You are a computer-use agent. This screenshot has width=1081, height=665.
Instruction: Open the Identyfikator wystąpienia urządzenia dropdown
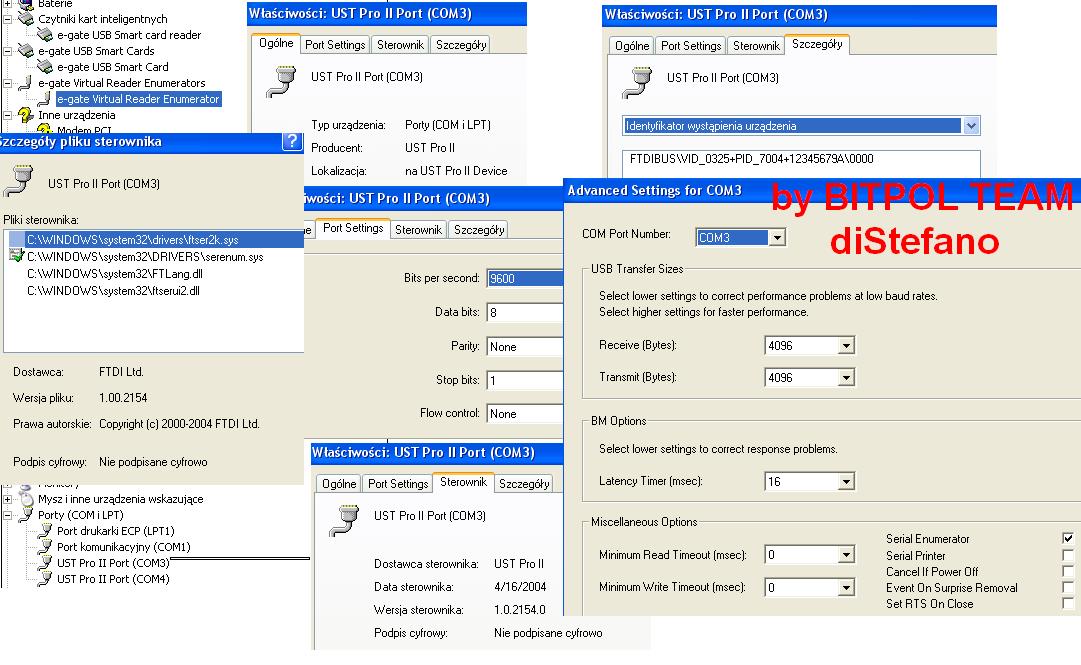971,125
